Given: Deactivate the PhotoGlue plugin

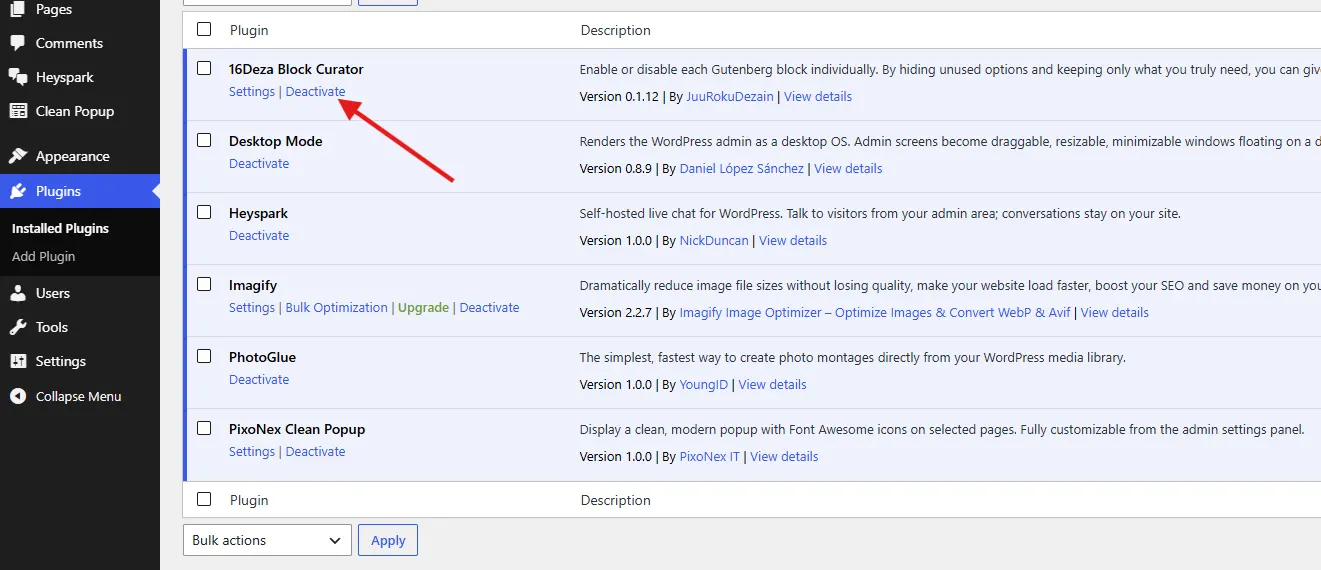Looking at the screenshot, I should pos(259,379).
